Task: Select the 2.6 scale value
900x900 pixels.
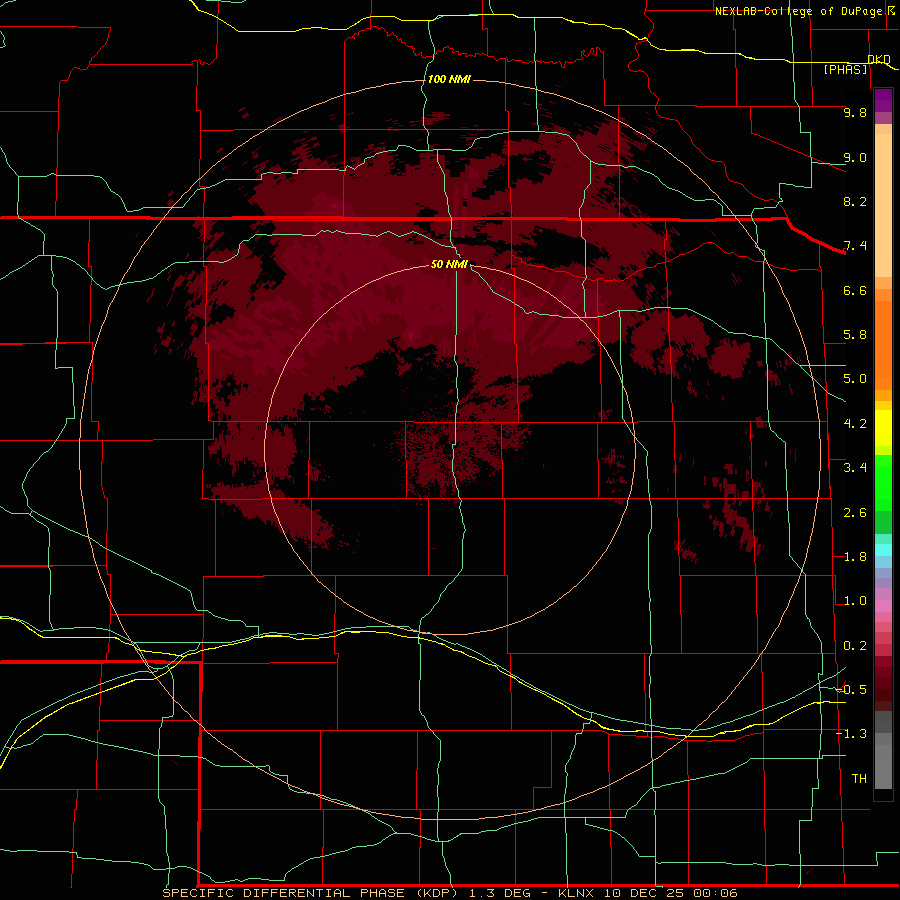Action: coord(855,513)
